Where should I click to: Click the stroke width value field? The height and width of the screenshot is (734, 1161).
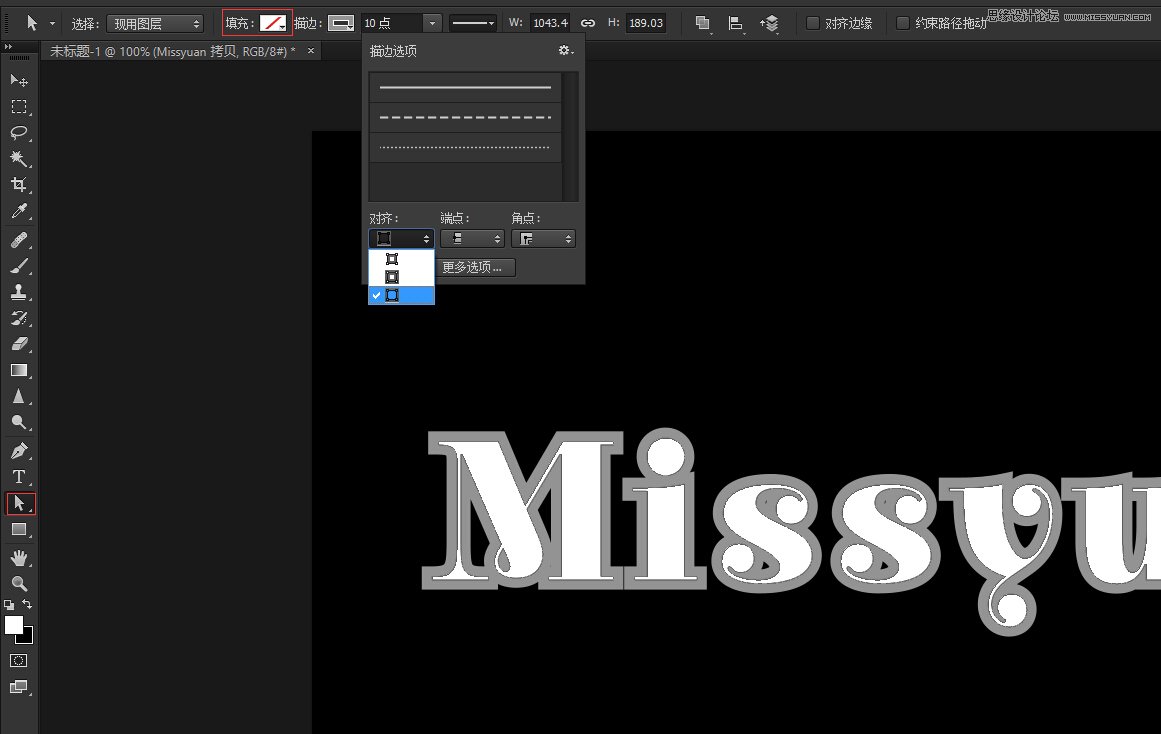(392, 24)
